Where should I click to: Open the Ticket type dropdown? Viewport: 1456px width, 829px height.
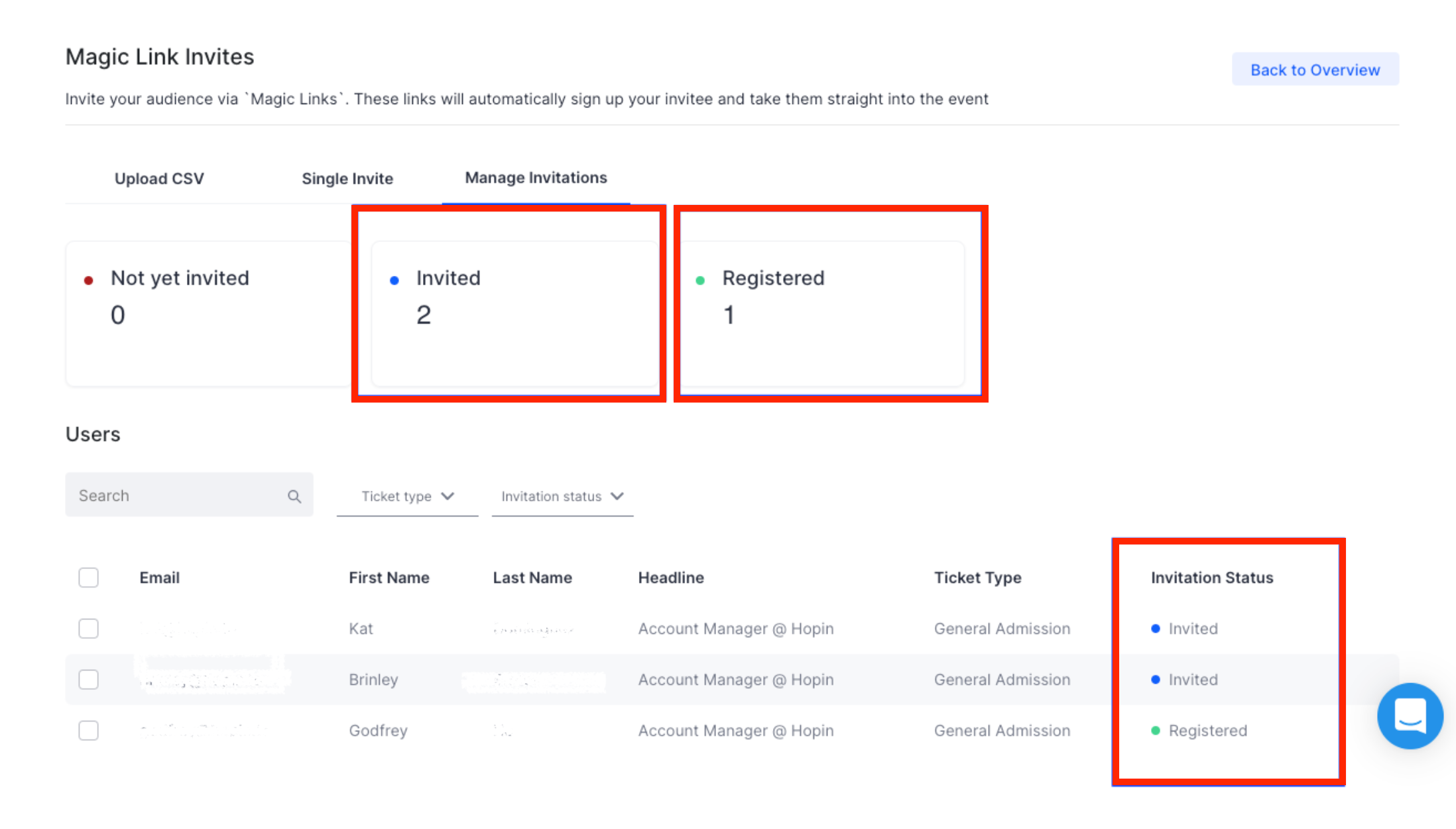coord(407,496)
